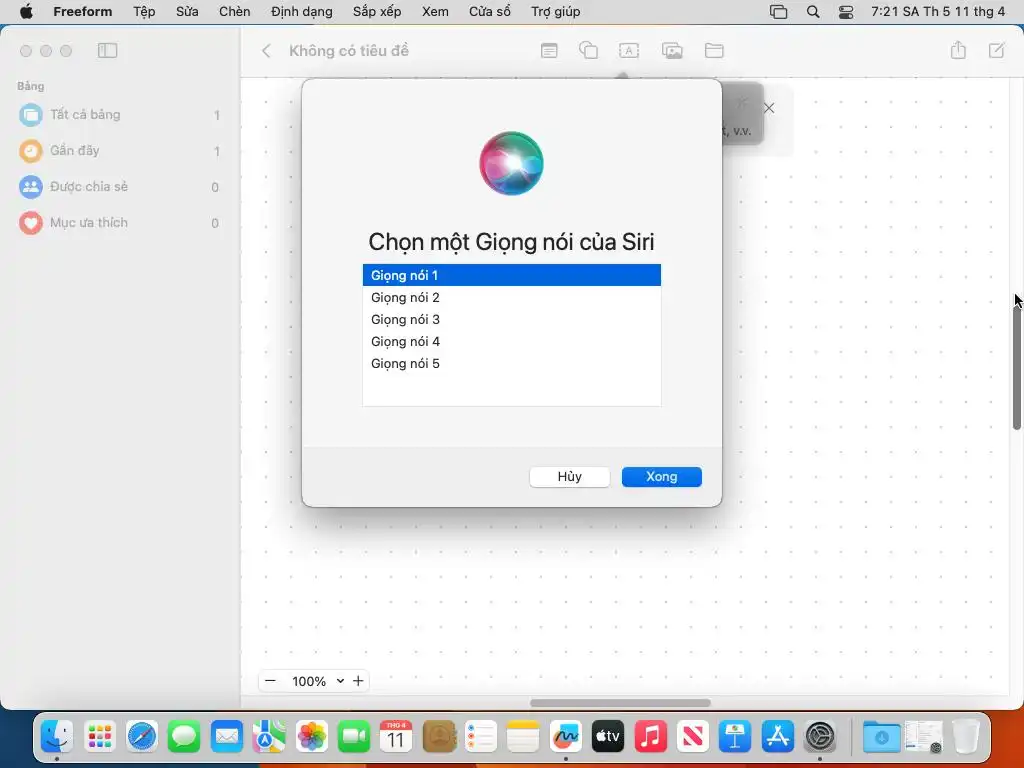
Task: Open System Settings from the Dock
Action: tap(820, 737)
